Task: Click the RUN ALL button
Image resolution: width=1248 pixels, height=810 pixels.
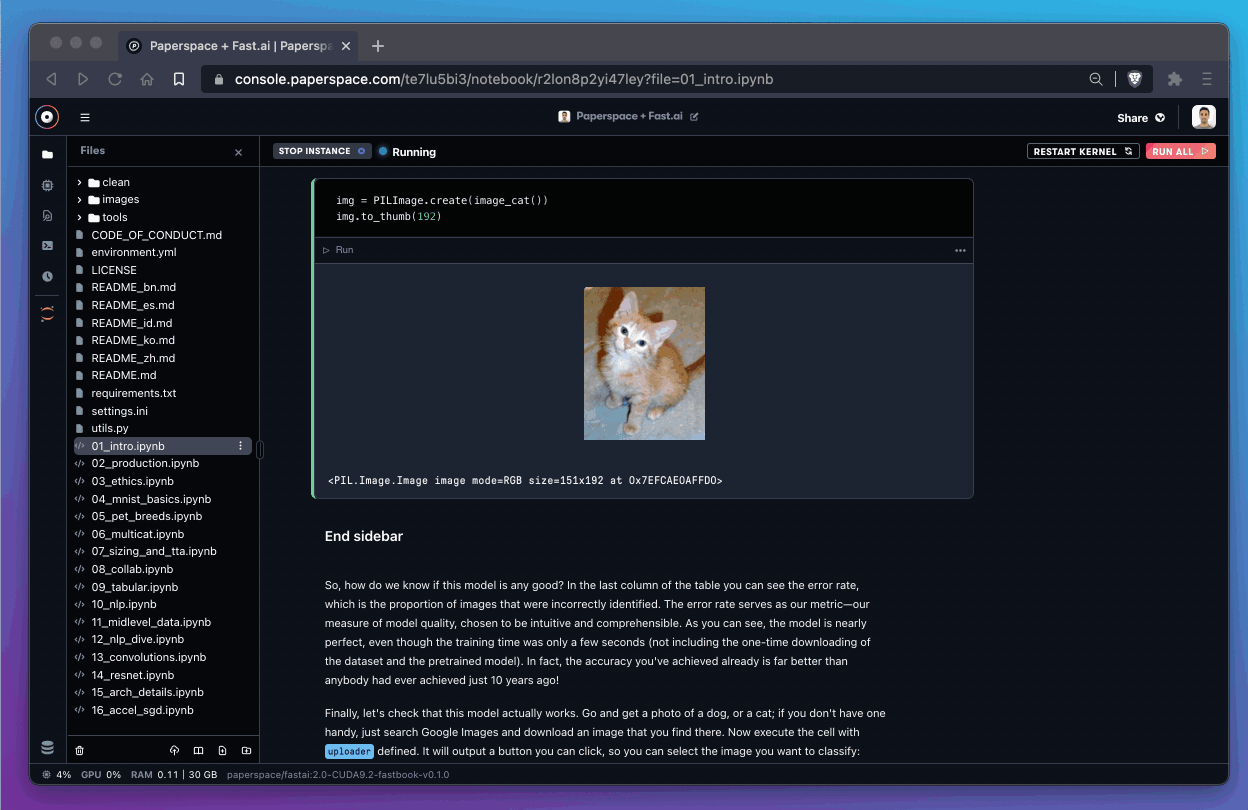Action: 1180,151
